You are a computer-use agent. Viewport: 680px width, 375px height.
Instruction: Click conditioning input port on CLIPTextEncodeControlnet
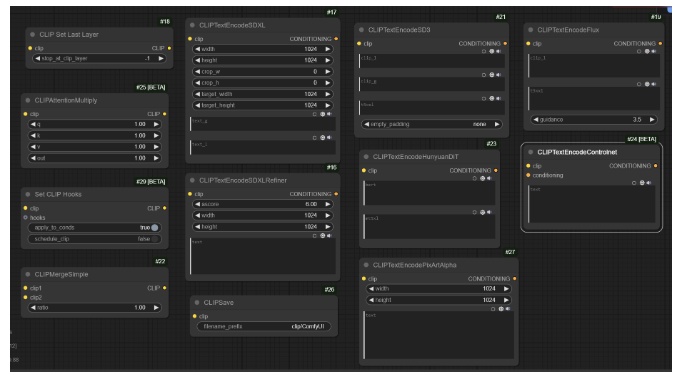click(x=528, y=175)
